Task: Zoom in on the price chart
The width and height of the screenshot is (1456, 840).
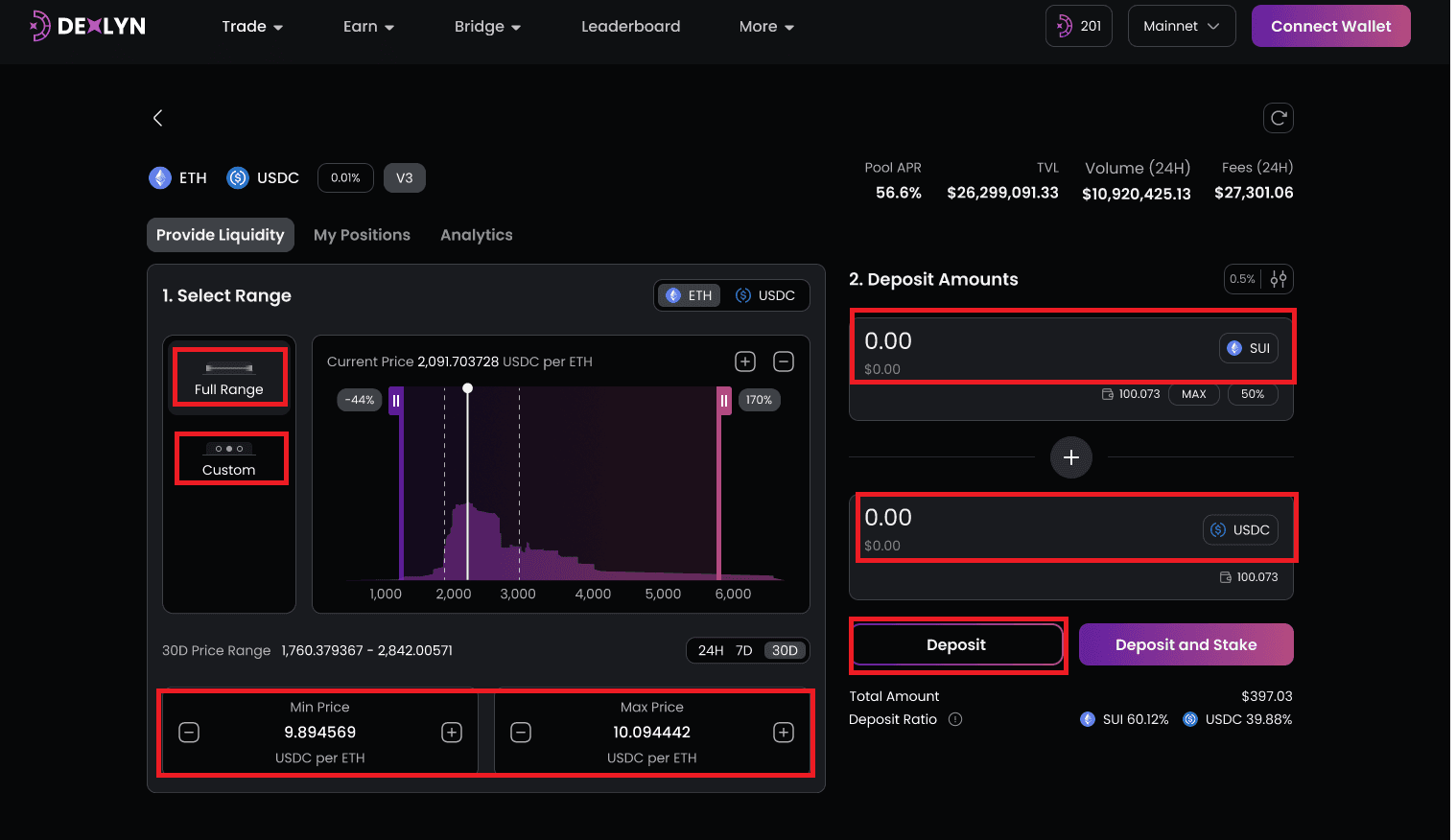Action: pos(745,362)
